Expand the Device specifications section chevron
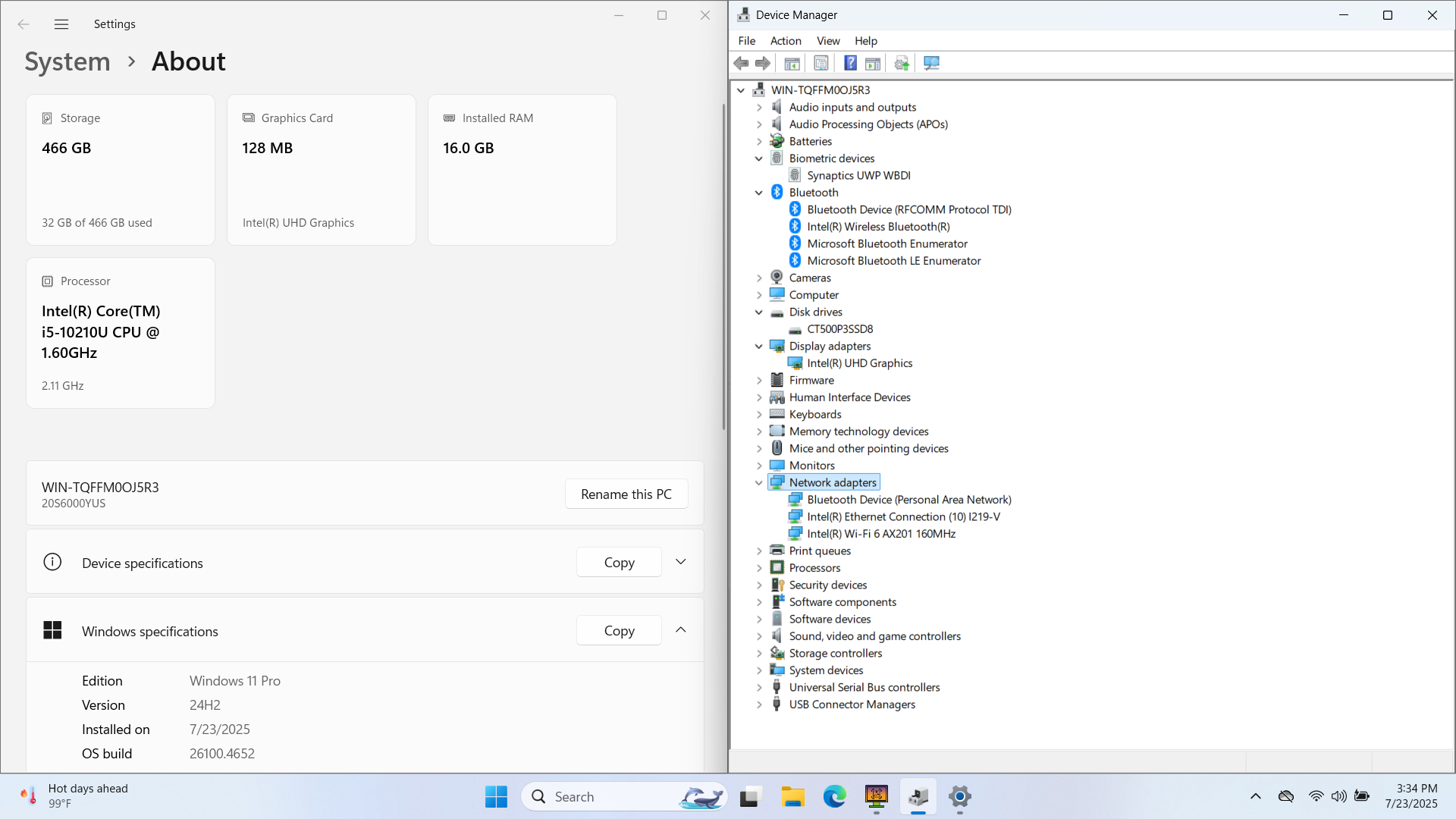Screen dimensions: 1456x819 pos(681,562)
